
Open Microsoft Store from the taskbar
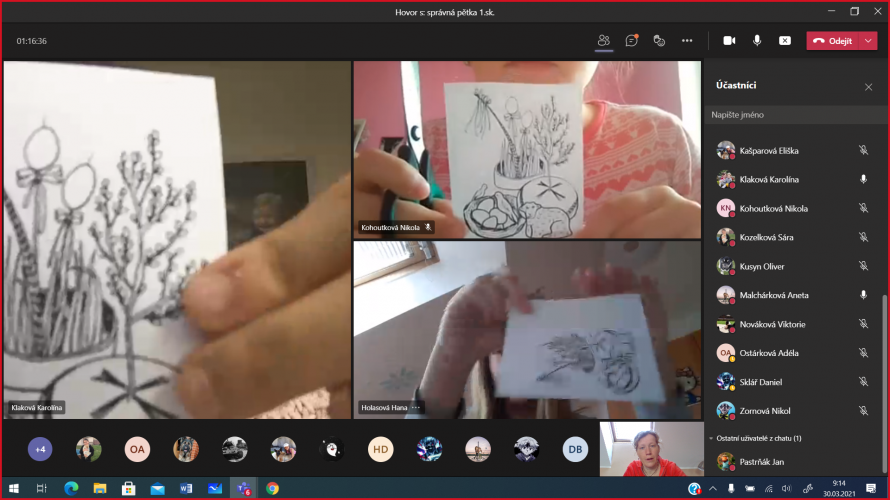129,488
